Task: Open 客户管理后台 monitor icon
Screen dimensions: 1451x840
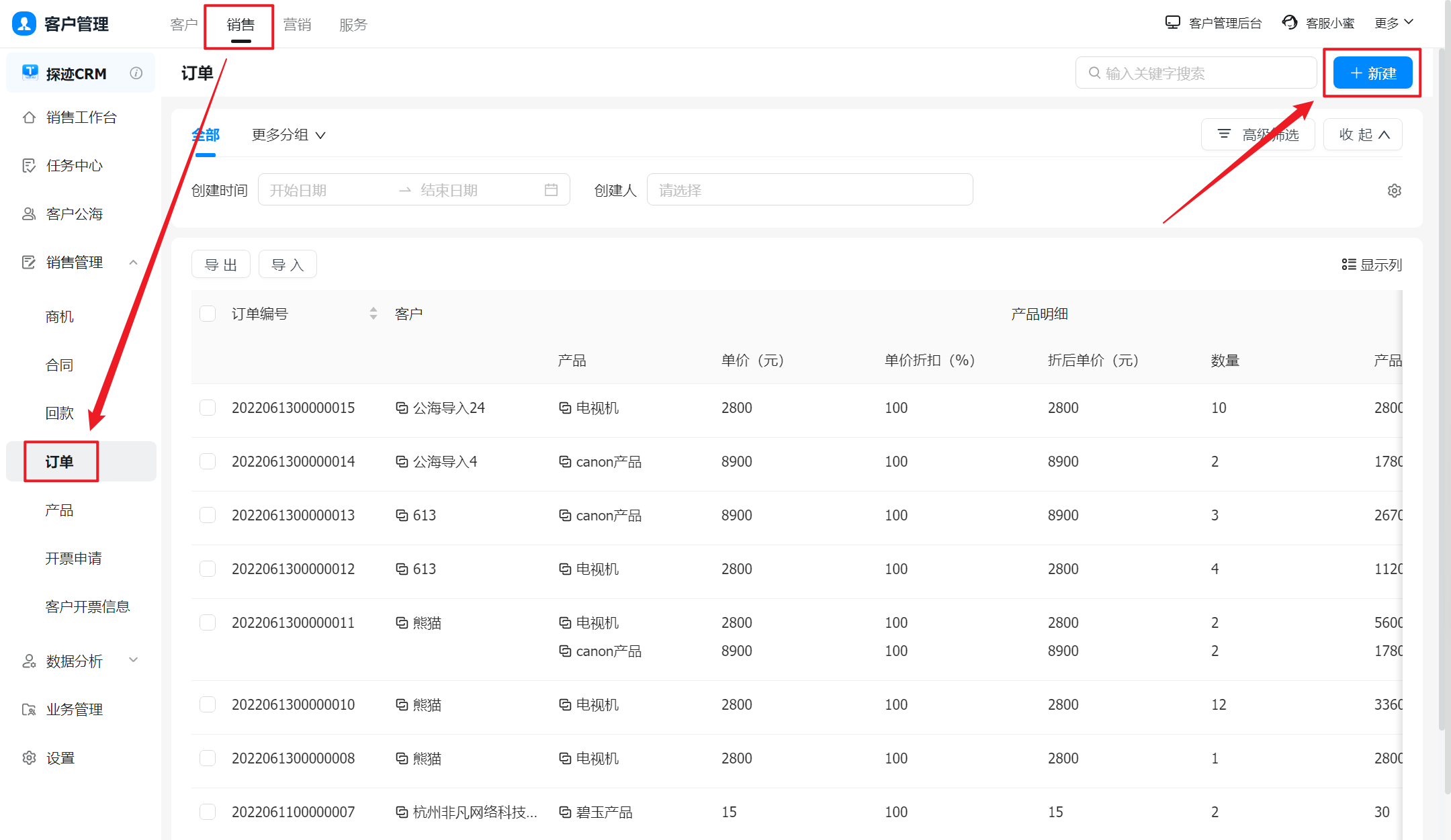Action: coord(1172,23)
